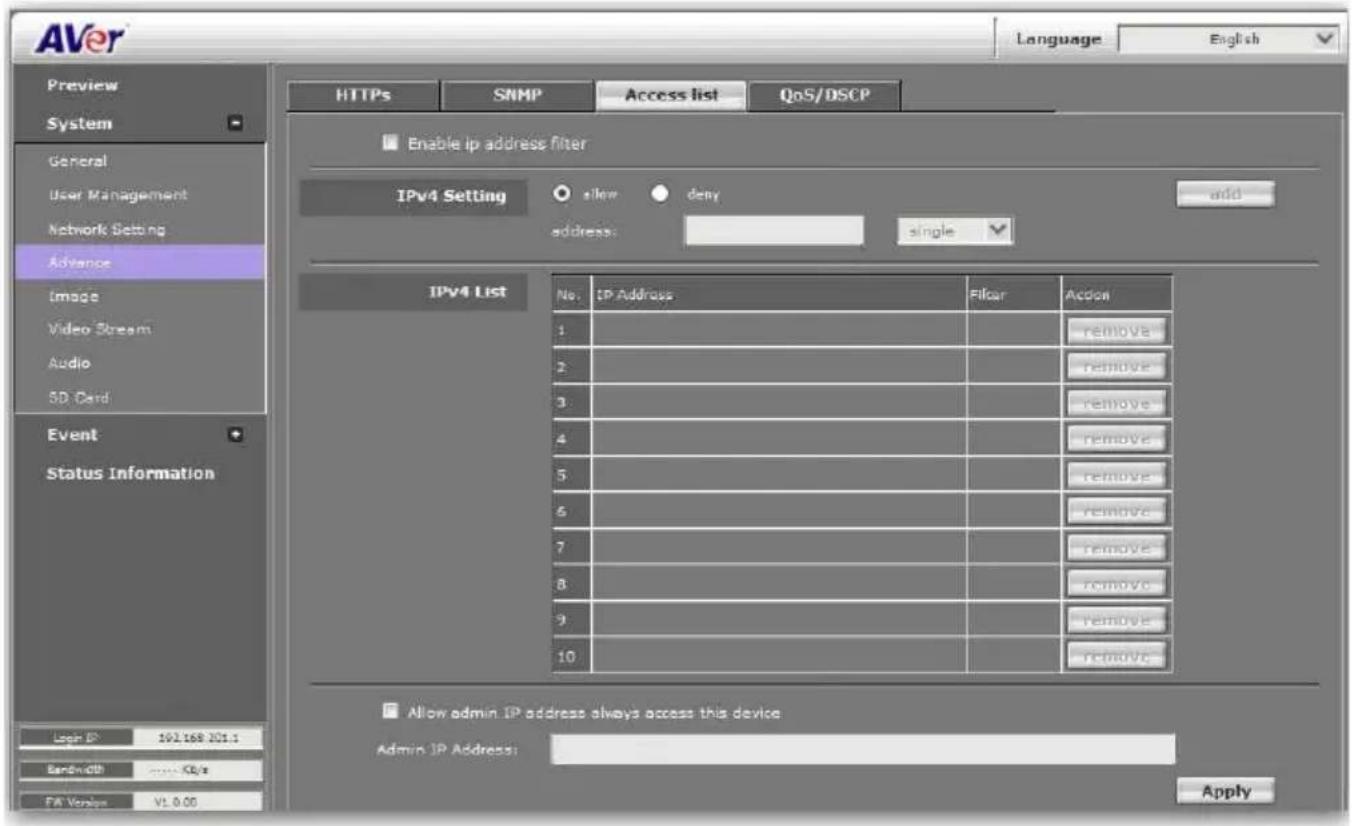Remove entry number 10 from IPv4 list
Image resolution: width=1356 pixels, height=826 pixels.
point(1116,656)
